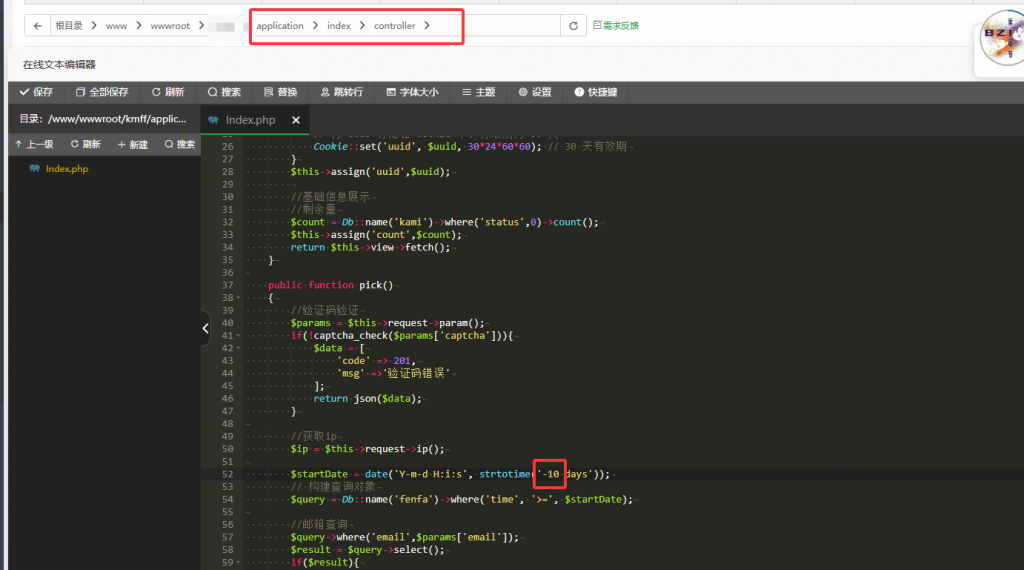Viewport: 1024px width, 570px height.
Task: Fold code at line 38
Action: point(238,298)
